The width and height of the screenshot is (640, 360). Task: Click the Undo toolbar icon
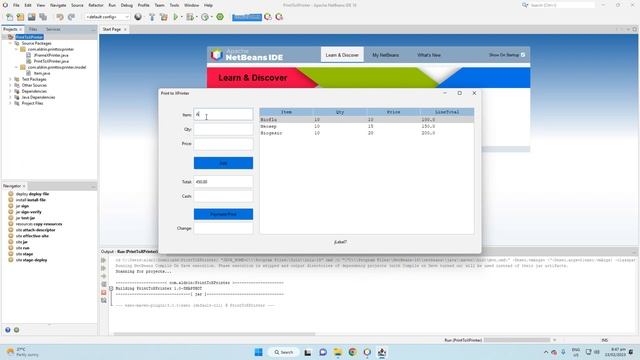(x=60, y=17)
